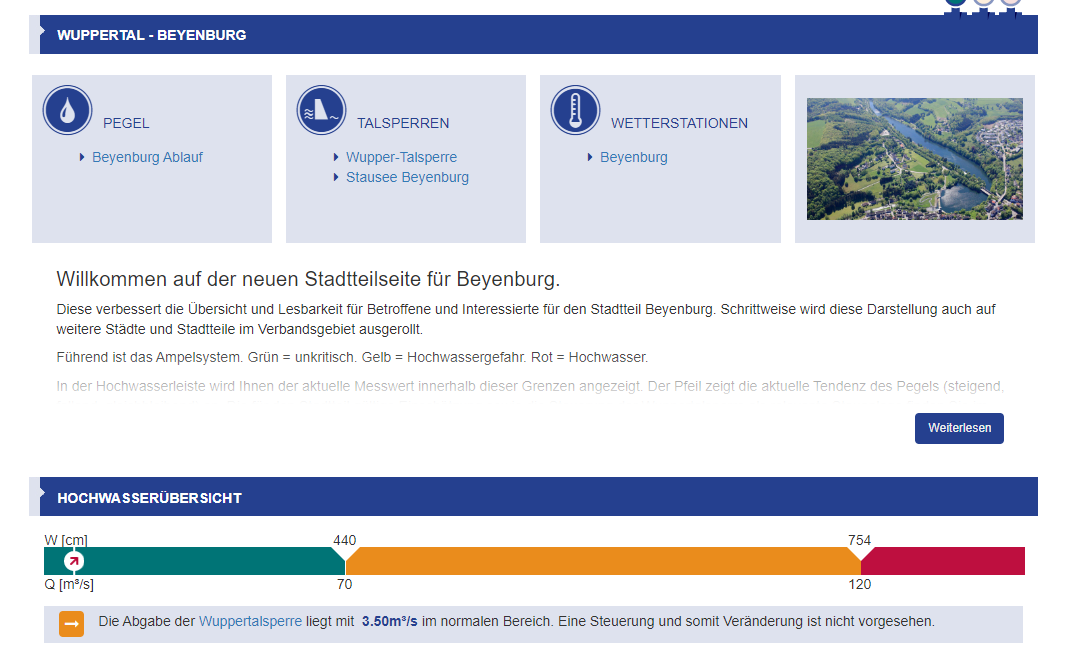The width and height of the screenshot is (1065, 666).
Task: Click the Hochwasserübersicht header bar
Action: tap(538, 497)
